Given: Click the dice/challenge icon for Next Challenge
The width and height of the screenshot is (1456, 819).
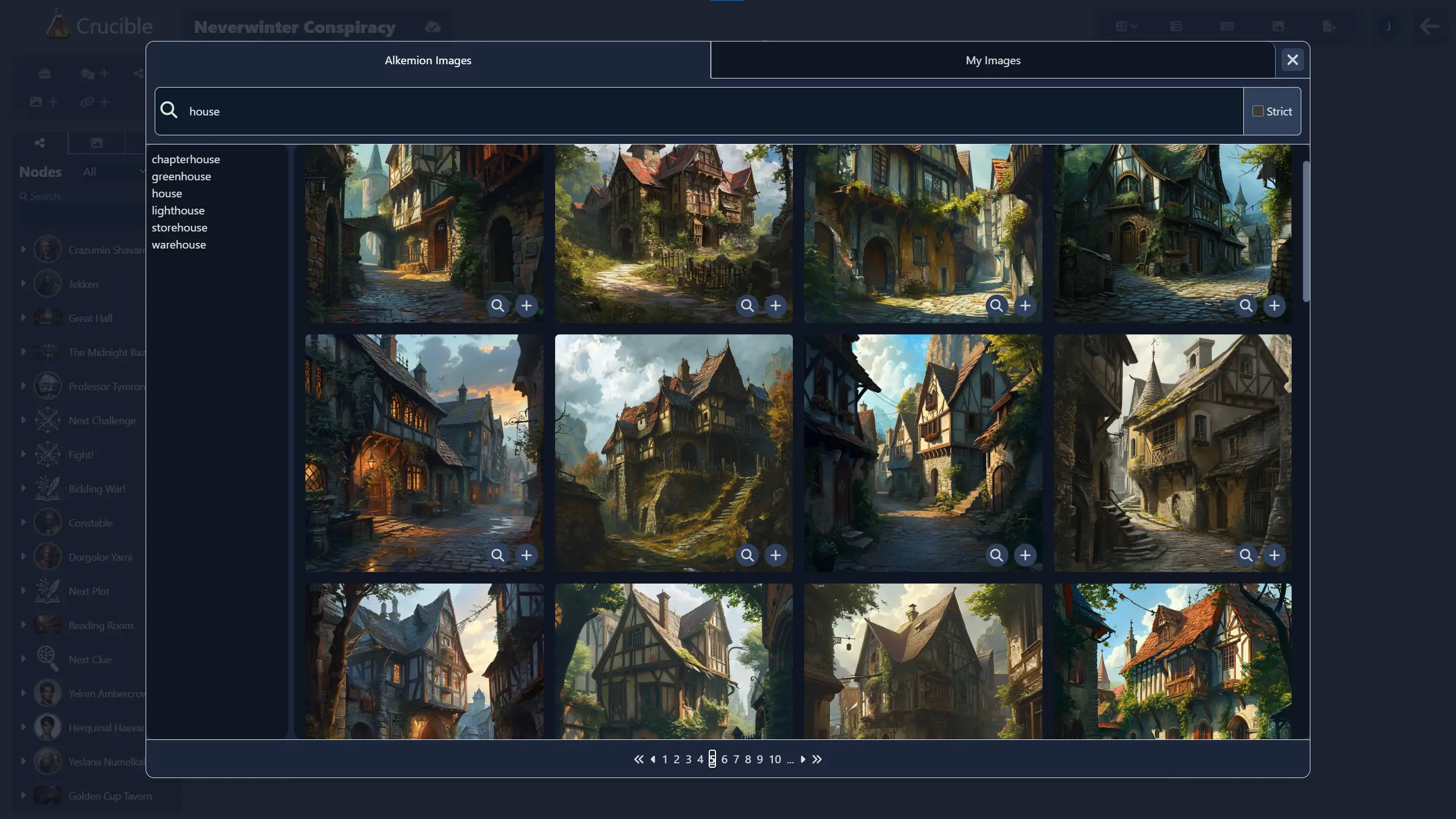Looking at the screenshot, I should tap(46, 420).
